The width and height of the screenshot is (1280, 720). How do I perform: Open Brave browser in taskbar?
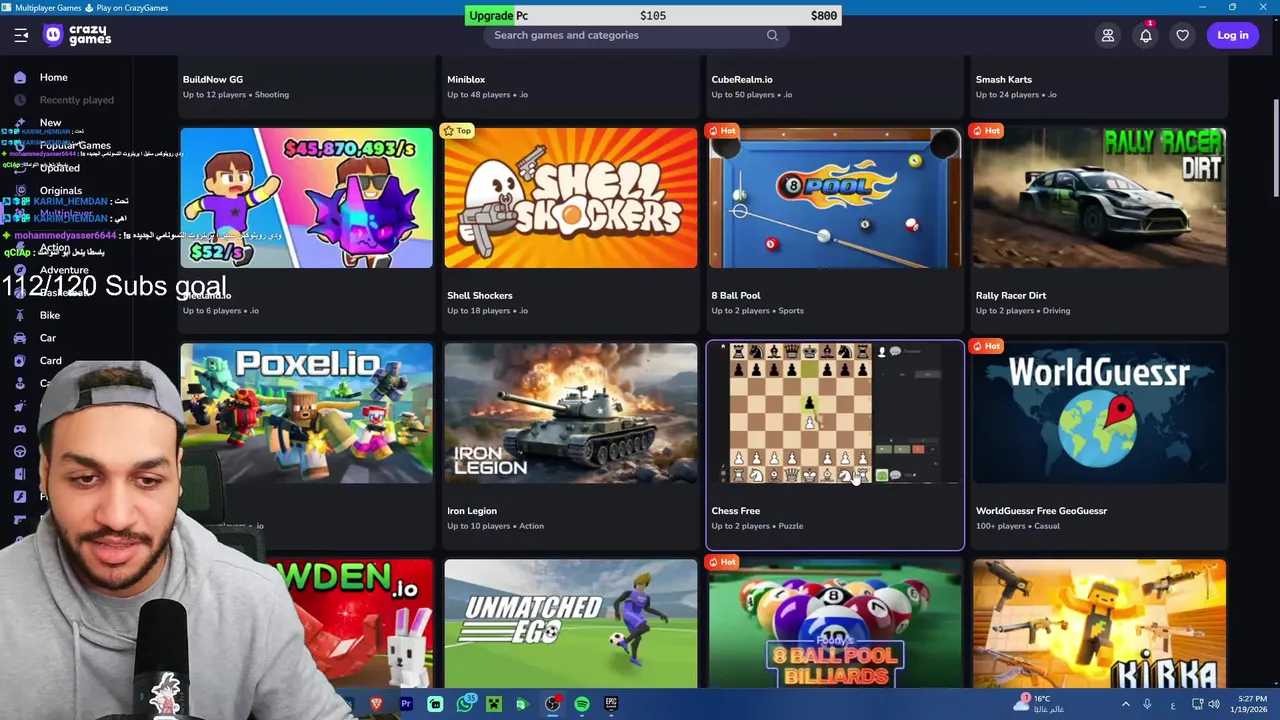(x=376, y=704)
